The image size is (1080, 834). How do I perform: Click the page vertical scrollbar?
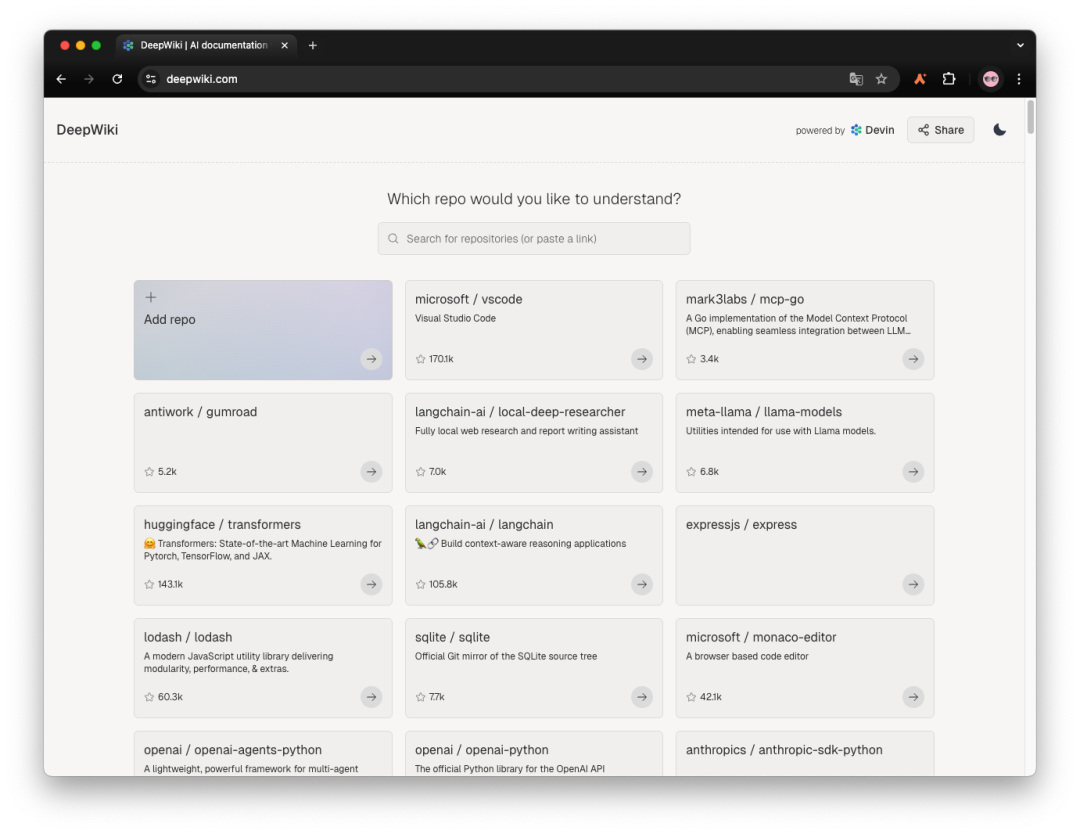pos(1030,118)
